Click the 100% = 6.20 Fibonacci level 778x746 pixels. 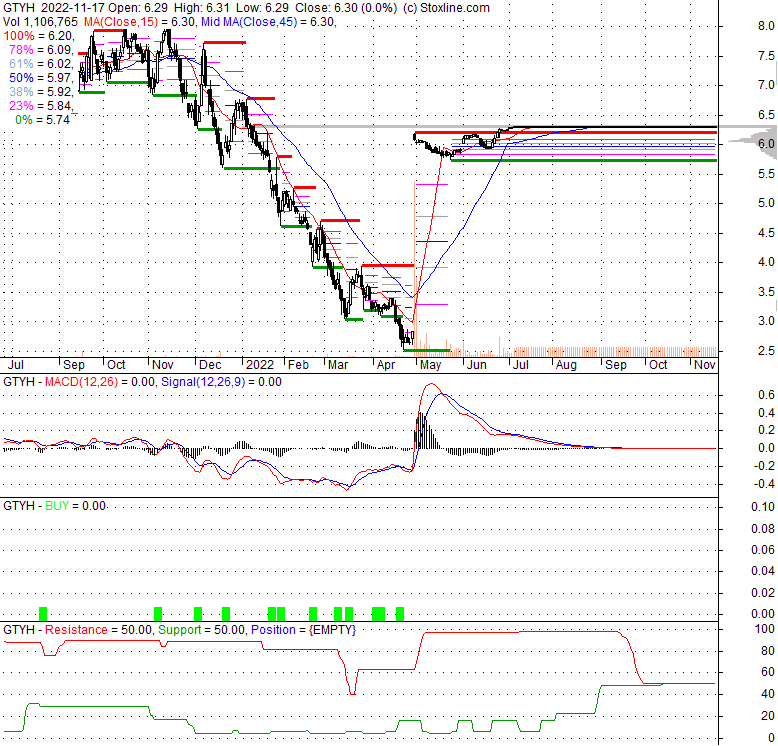pyautogui.click(x=39, y=36)
